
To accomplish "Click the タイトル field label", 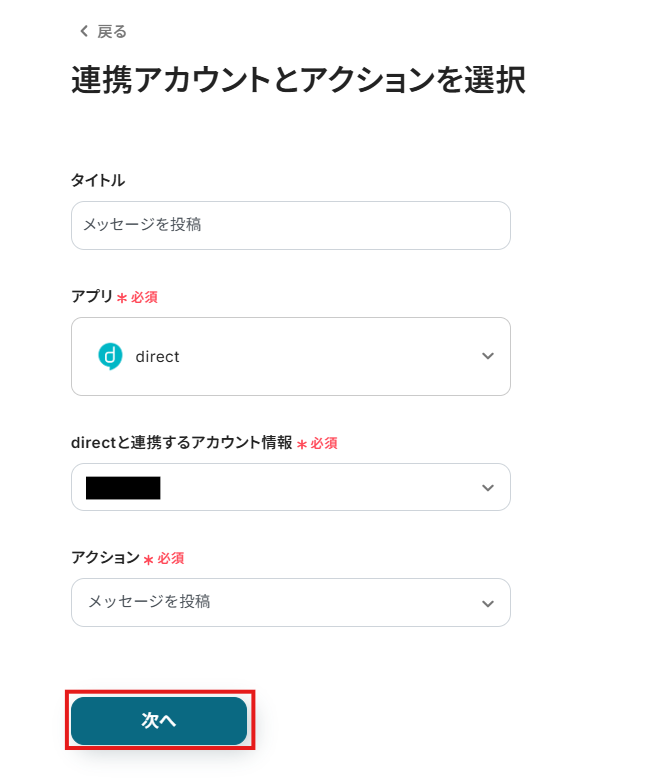I will pos(98,180).
